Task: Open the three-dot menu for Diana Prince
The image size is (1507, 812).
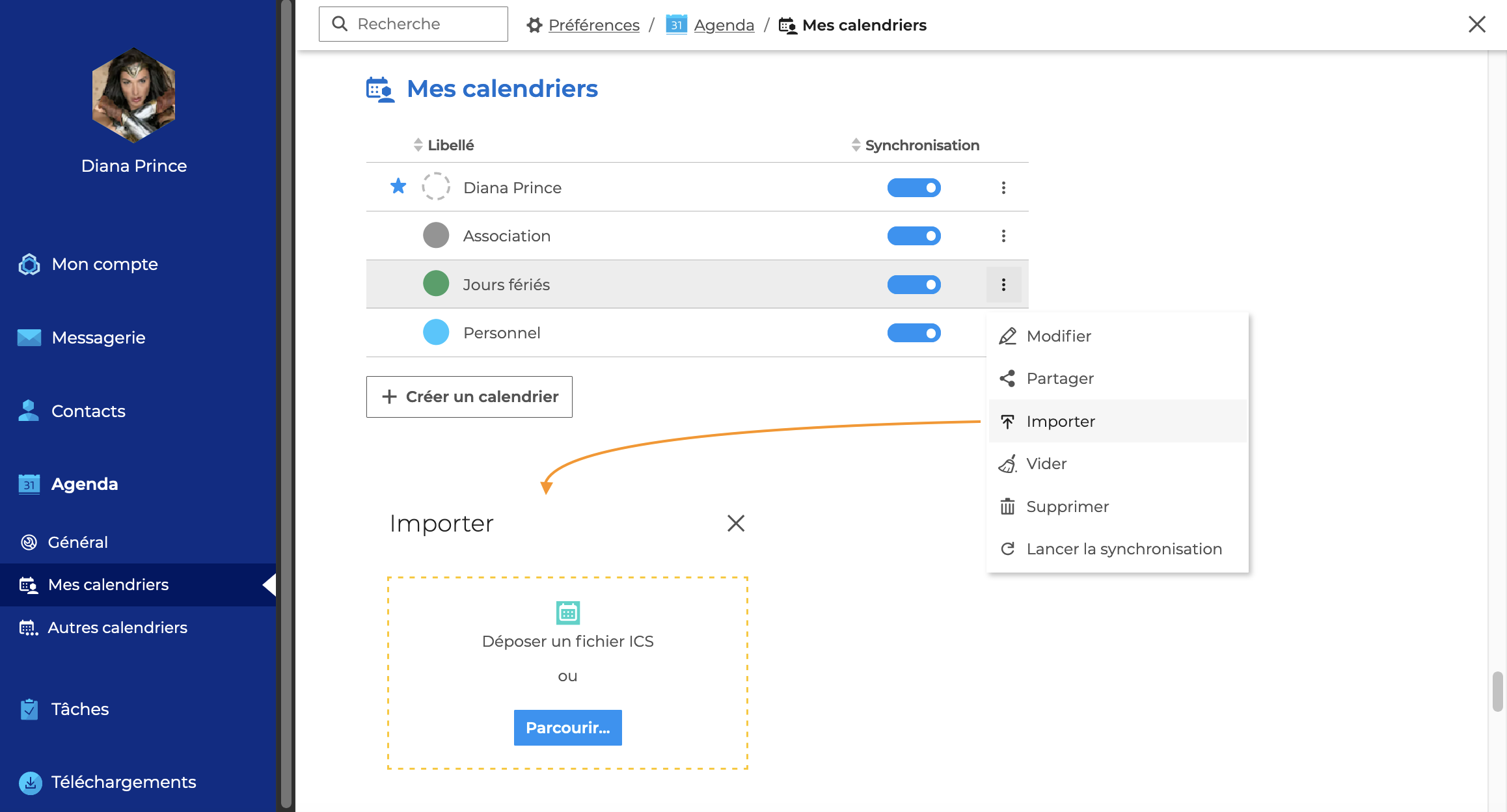Action: point(1003,187)
